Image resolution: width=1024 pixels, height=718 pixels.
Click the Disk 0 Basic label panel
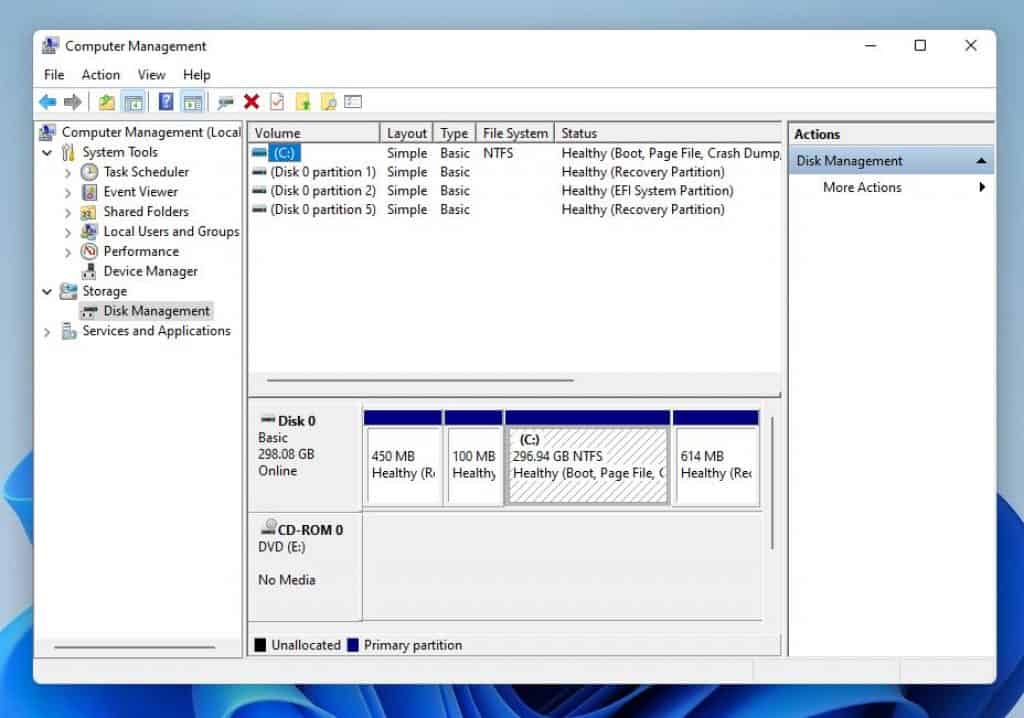tap(305, 457)
